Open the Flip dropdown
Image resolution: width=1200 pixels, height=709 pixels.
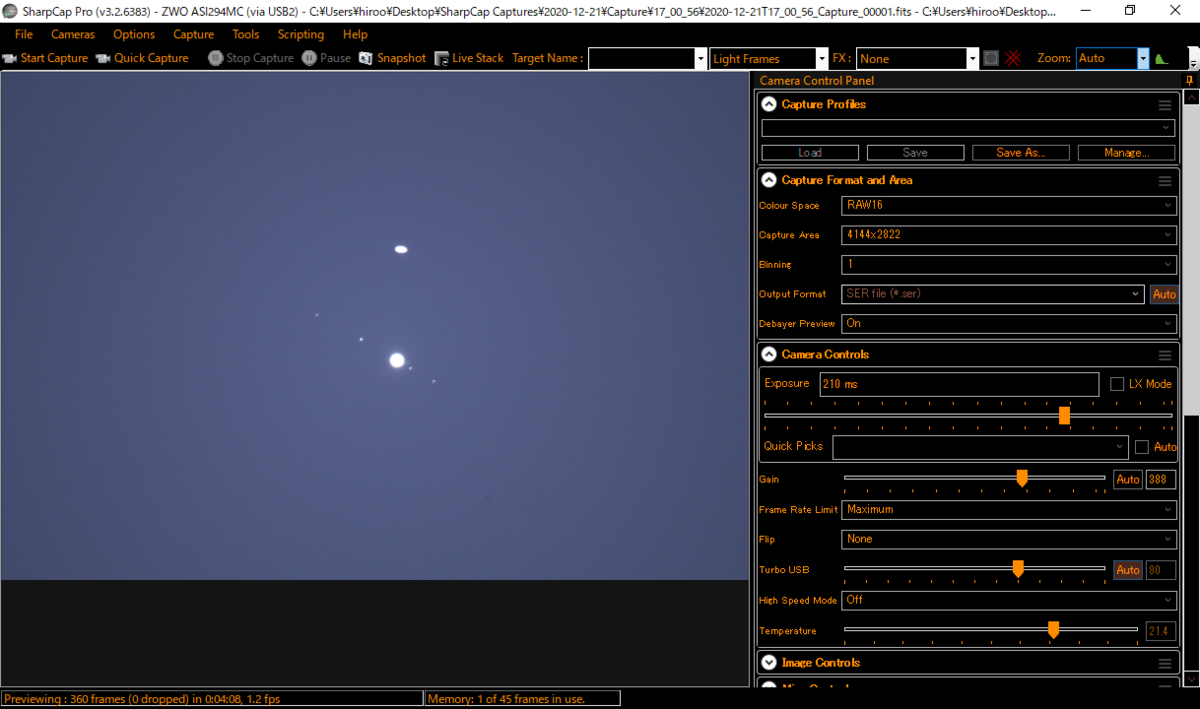coord(1009,539)
